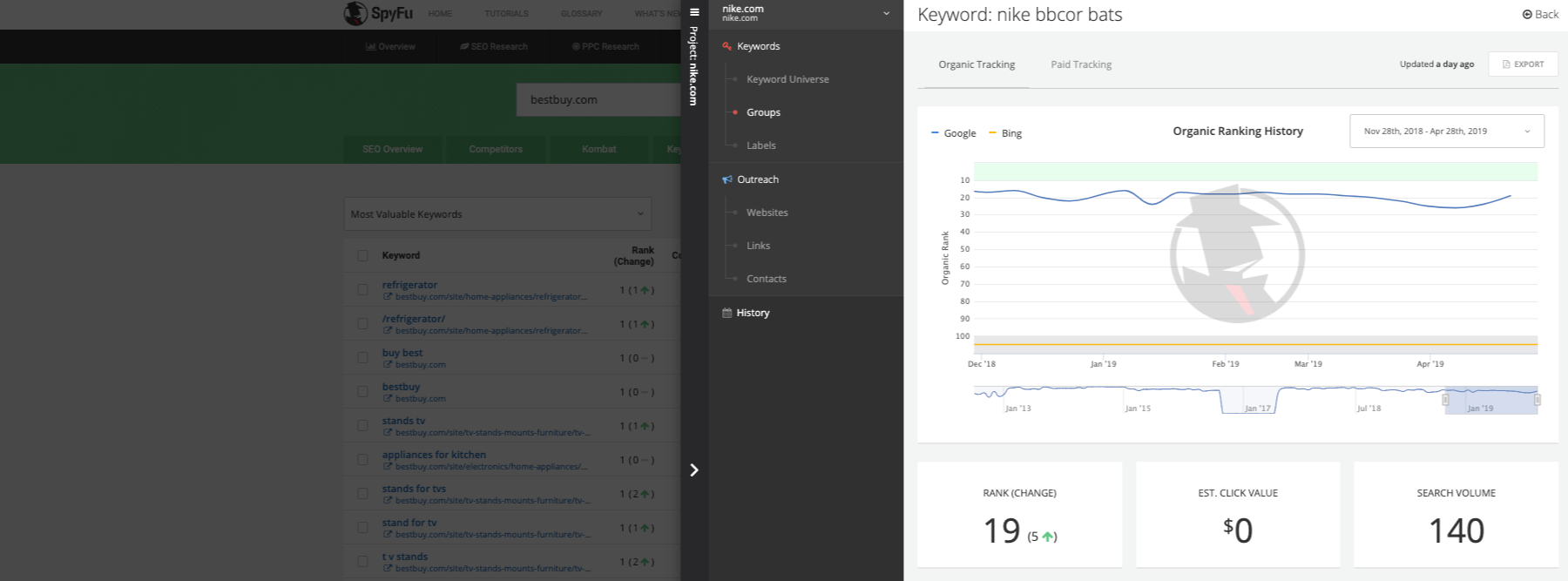Click the Back arrow button

(1539, 14)
